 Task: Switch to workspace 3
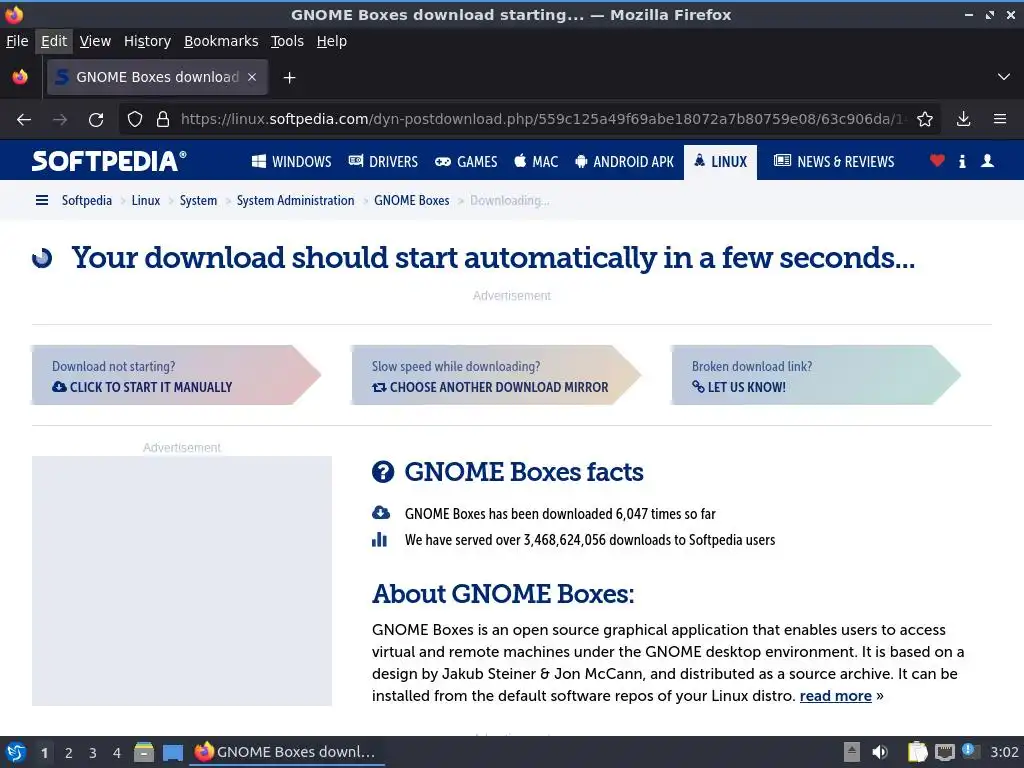tap(93, 753)
